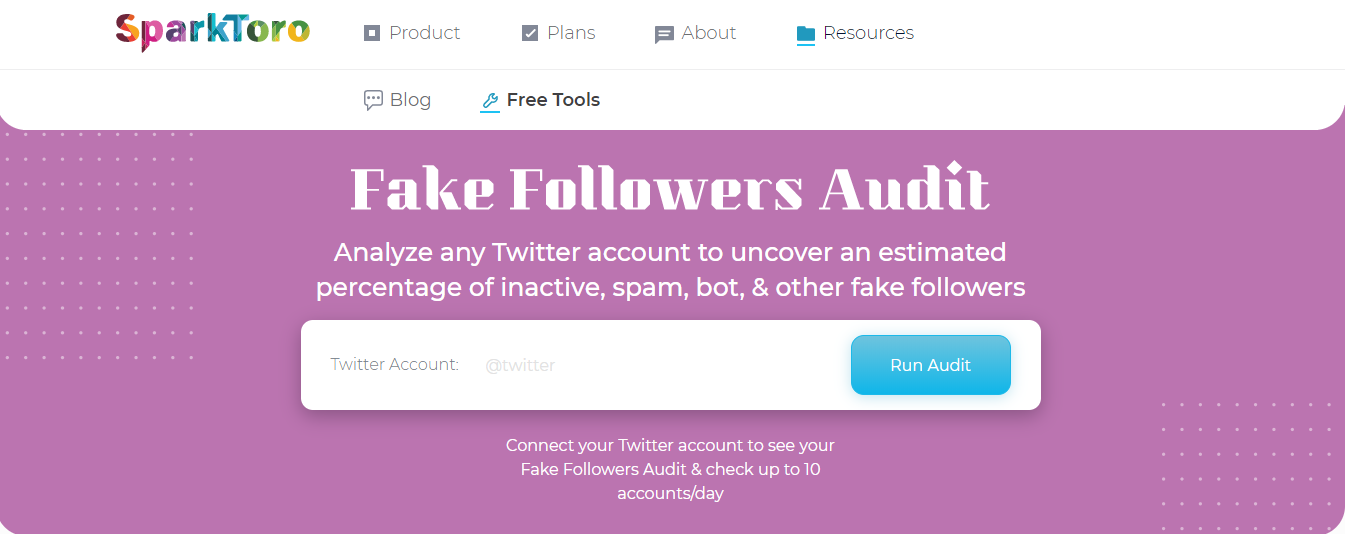1345x534 pixels.
Task: Open the Plans menu label
Action: [571, 33]
